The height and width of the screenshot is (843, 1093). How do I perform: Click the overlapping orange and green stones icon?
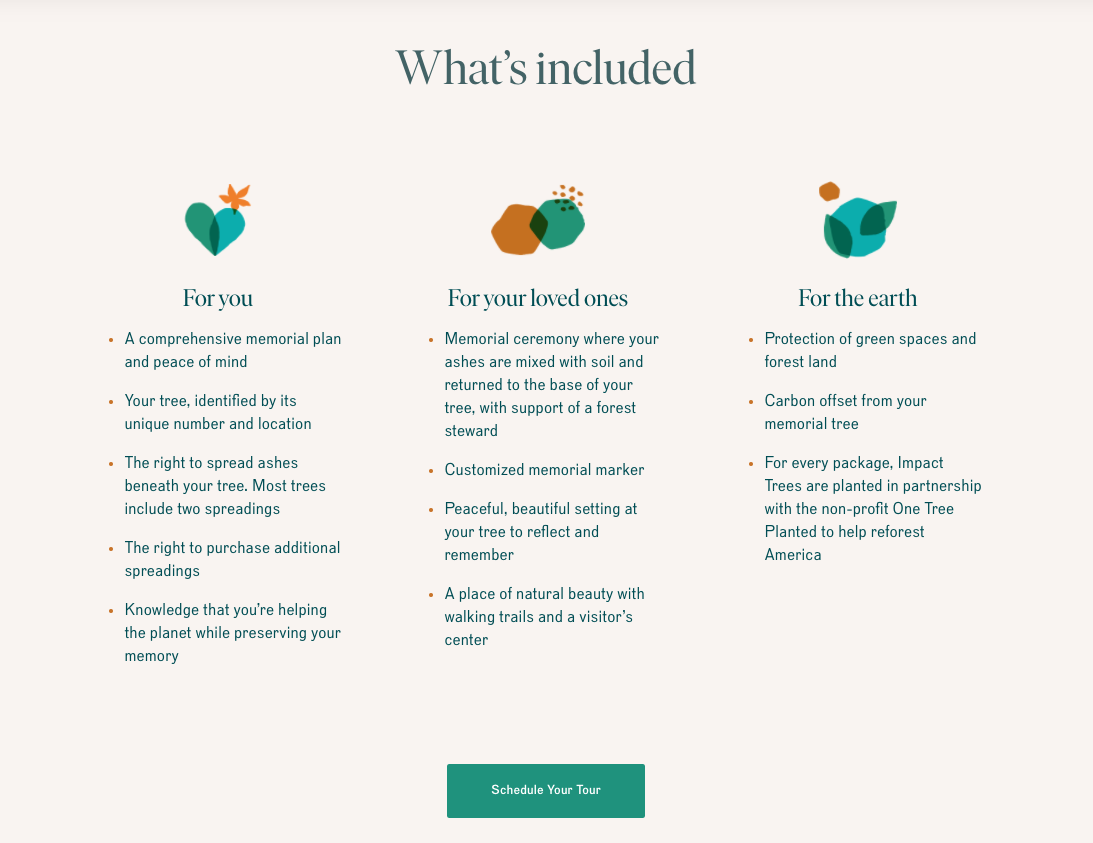click(x=538, y=222)
